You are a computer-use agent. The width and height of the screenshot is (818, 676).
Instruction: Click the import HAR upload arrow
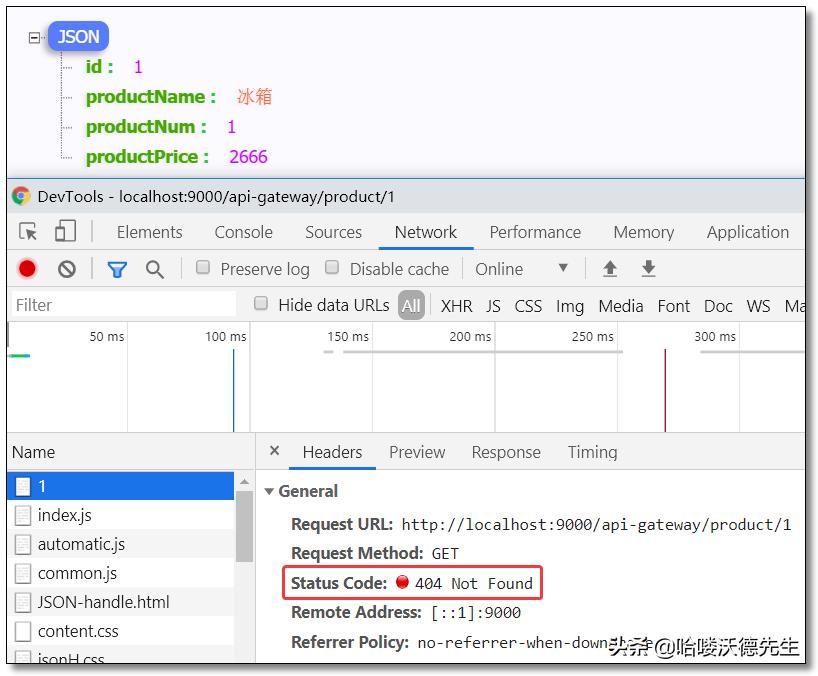pos(610,269)
